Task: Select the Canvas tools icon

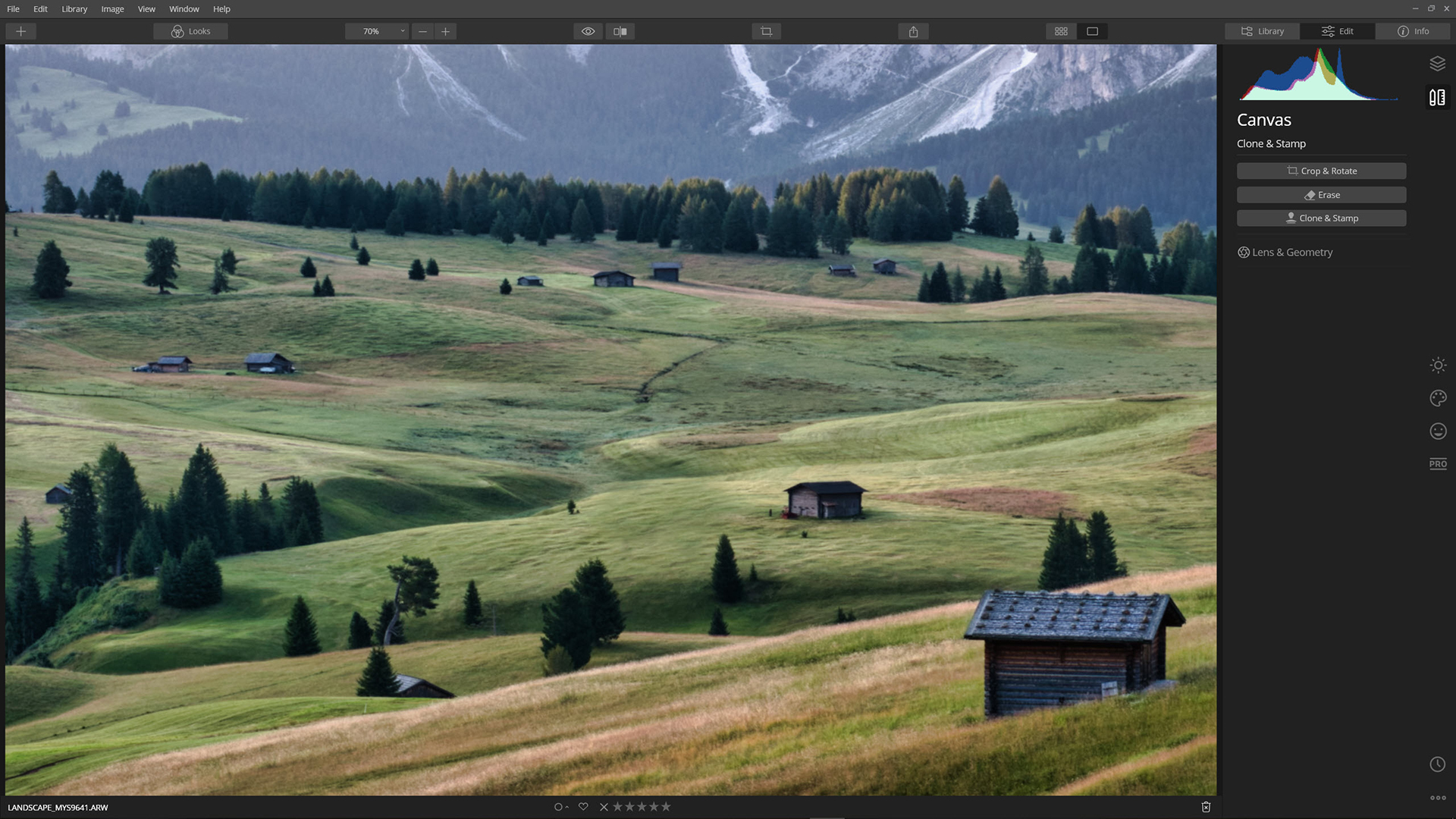Action: point(1438,97)
